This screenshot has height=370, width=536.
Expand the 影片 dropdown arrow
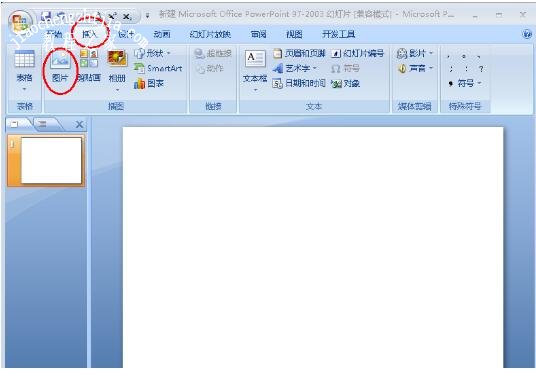[x=430, y=53]
